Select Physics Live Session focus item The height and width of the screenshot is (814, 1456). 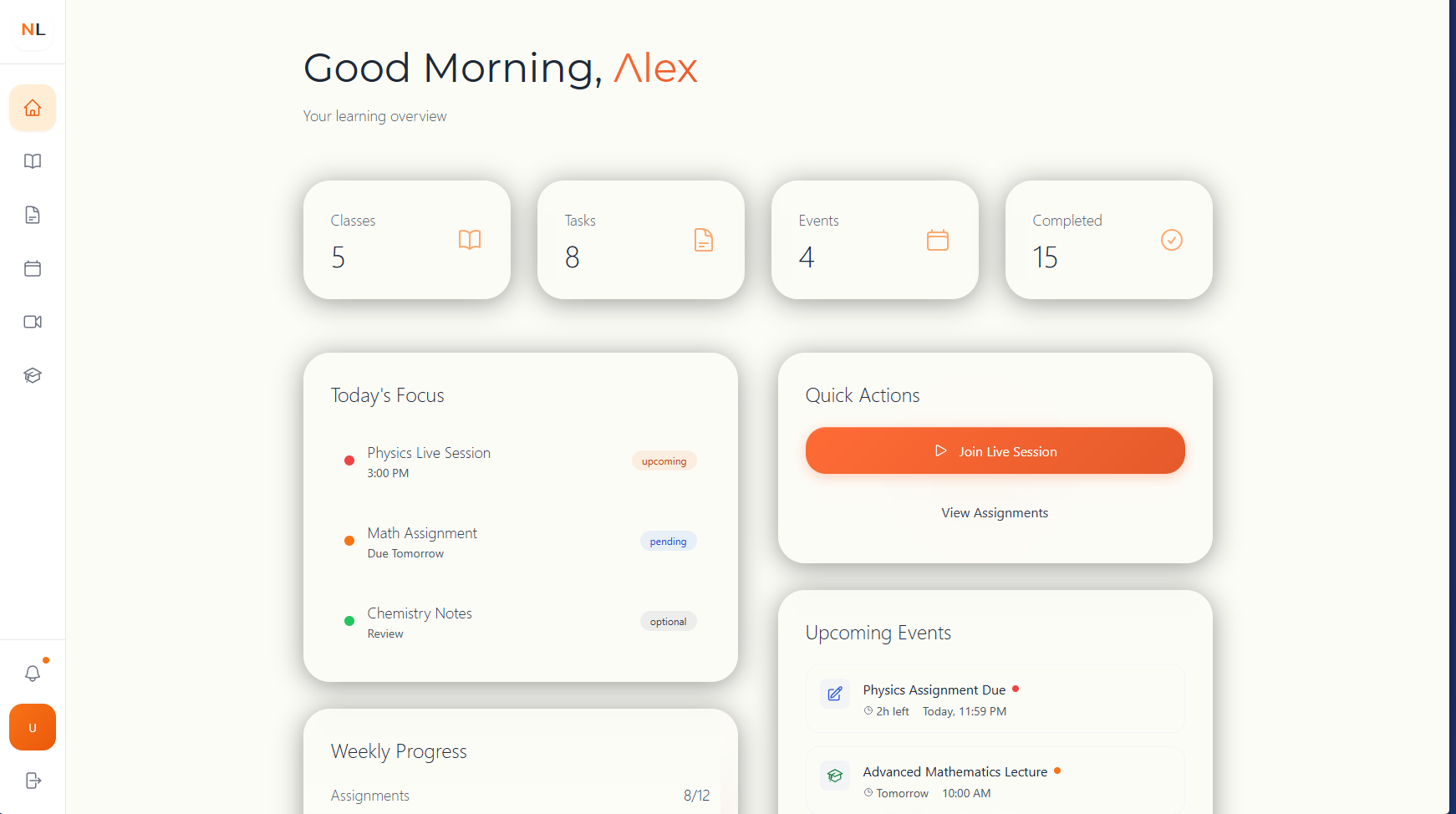tap(521, 461)
